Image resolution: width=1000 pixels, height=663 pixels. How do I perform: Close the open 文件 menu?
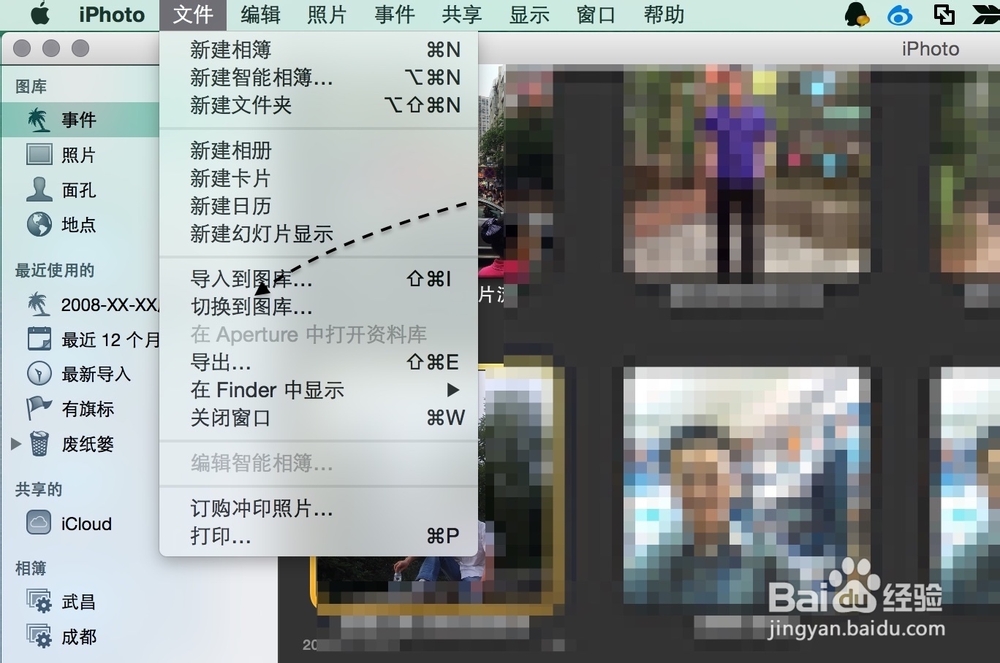pos(193,15)
